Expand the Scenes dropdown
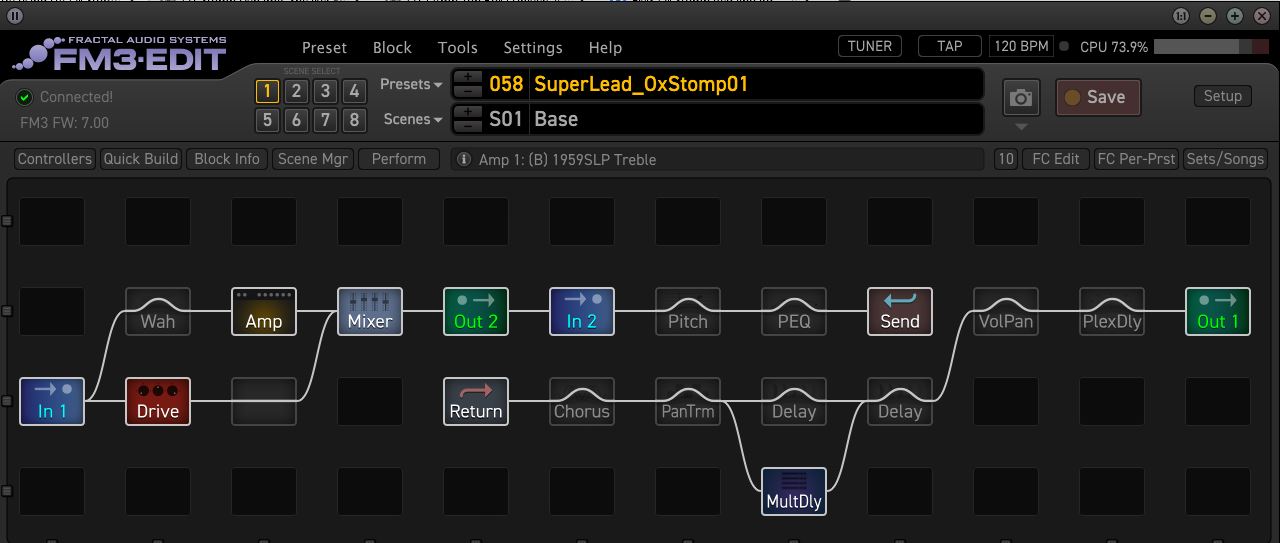 (412, 119)
